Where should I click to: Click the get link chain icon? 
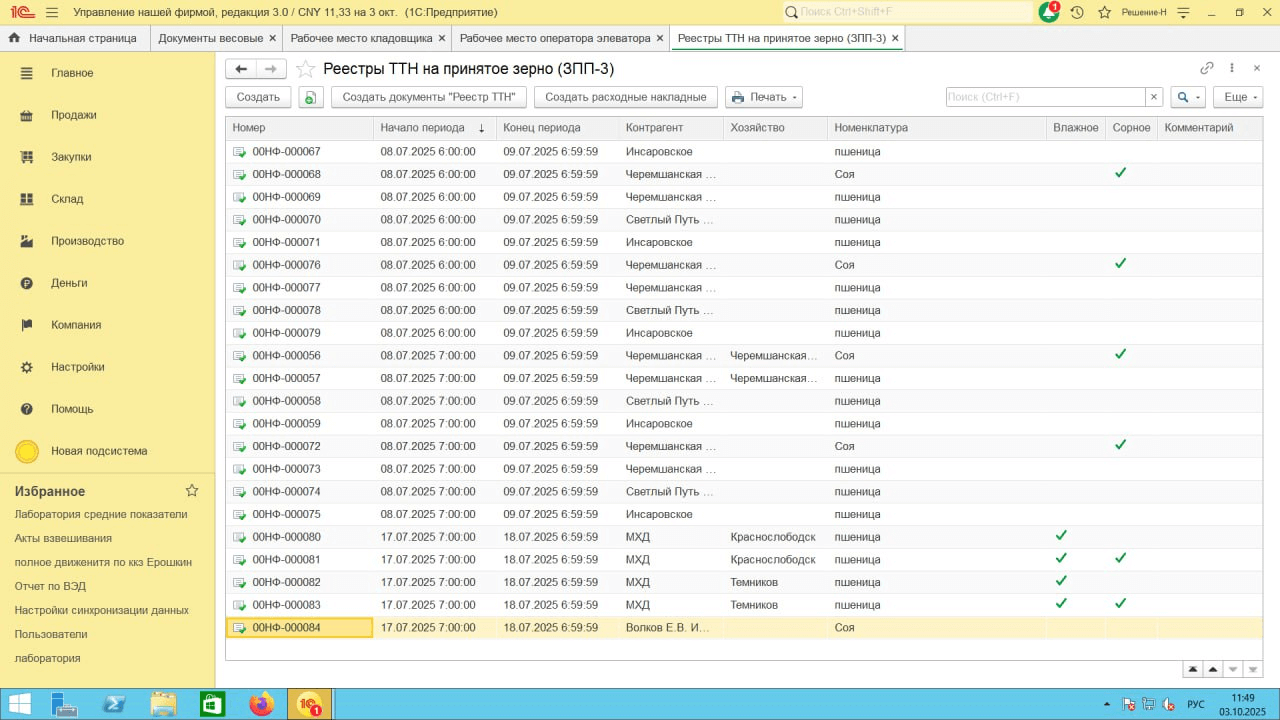(x=1207, y=68)
